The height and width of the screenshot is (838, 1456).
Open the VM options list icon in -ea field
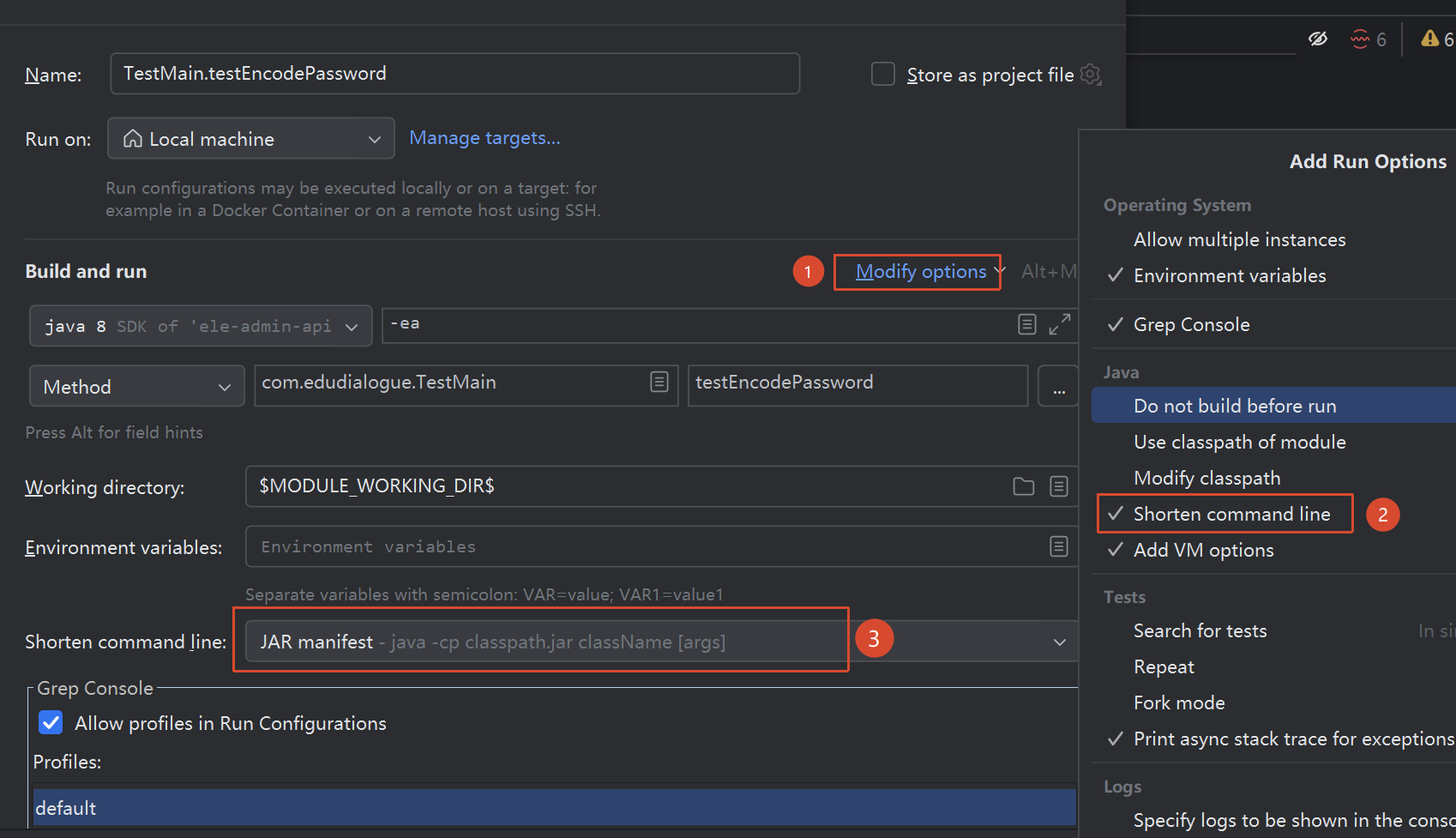(1027, 324)
